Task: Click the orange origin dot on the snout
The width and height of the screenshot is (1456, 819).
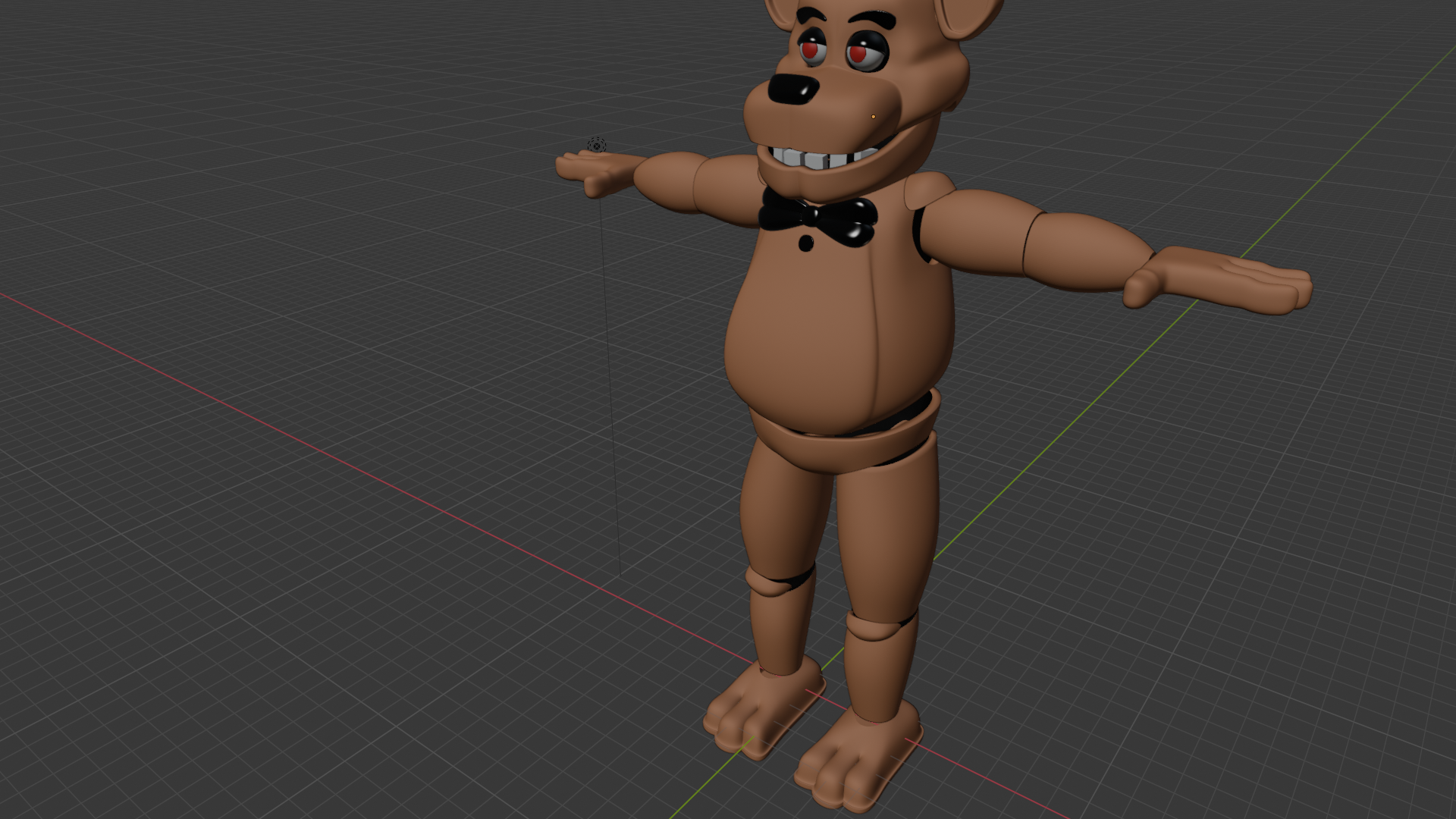Action: click(873, 117)
